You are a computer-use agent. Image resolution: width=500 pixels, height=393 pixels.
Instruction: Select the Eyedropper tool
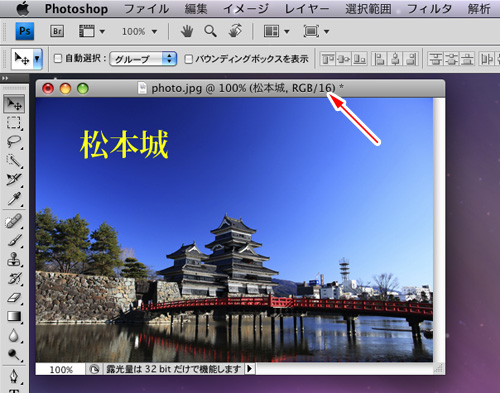14,199
